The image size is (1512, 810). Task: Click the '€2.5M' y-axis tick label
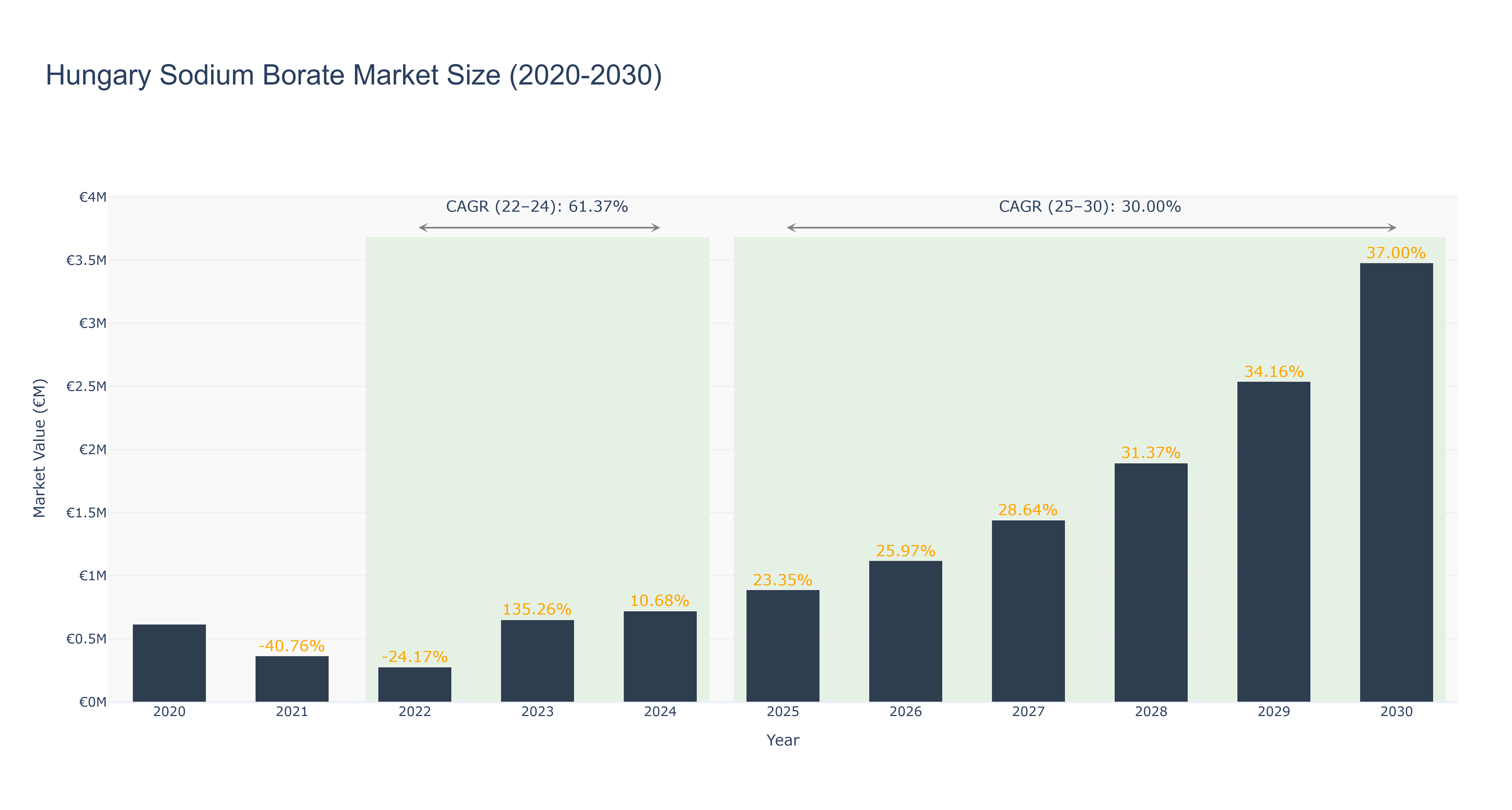86,386
